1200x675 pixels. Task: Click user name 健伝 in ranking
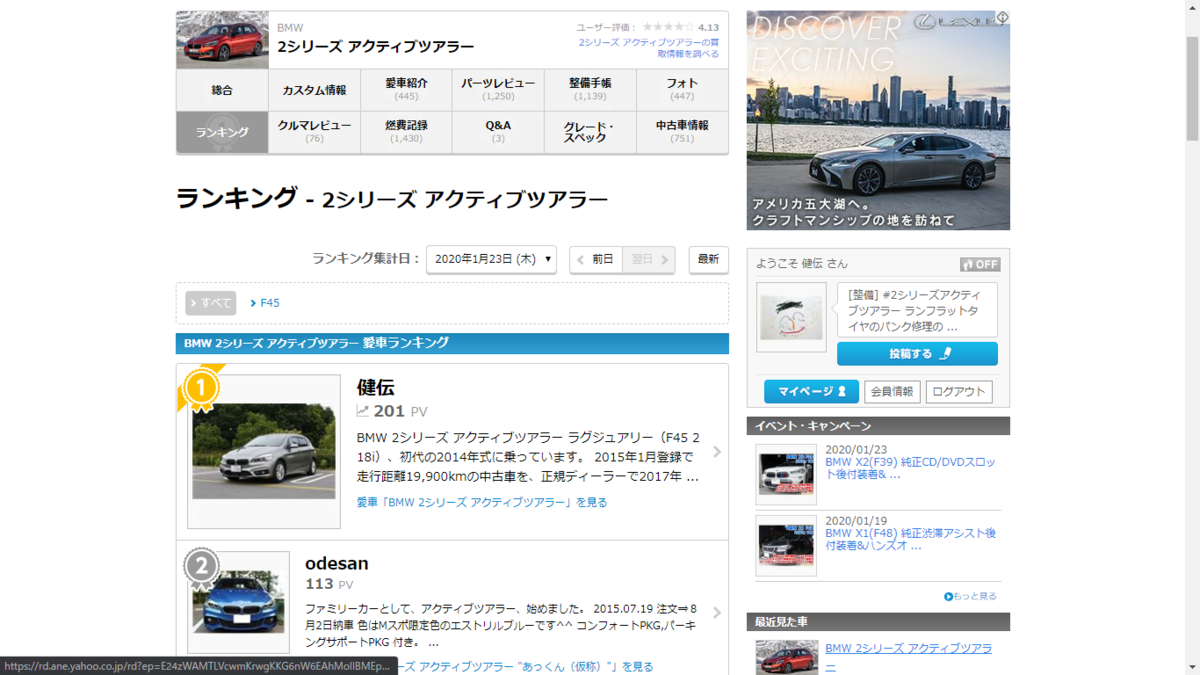tap(376, 387)
